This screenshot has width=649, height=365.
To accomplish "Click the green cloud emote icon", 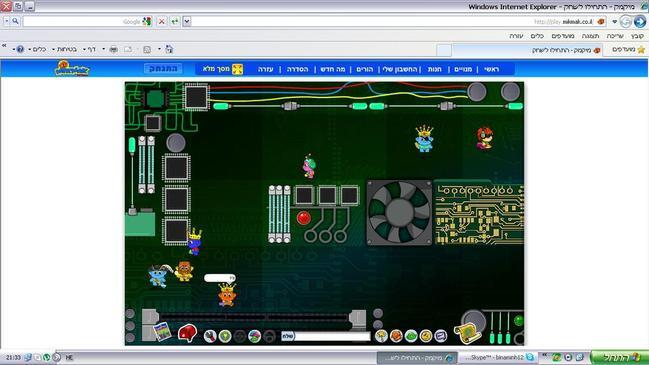I will tap(411, 336).
